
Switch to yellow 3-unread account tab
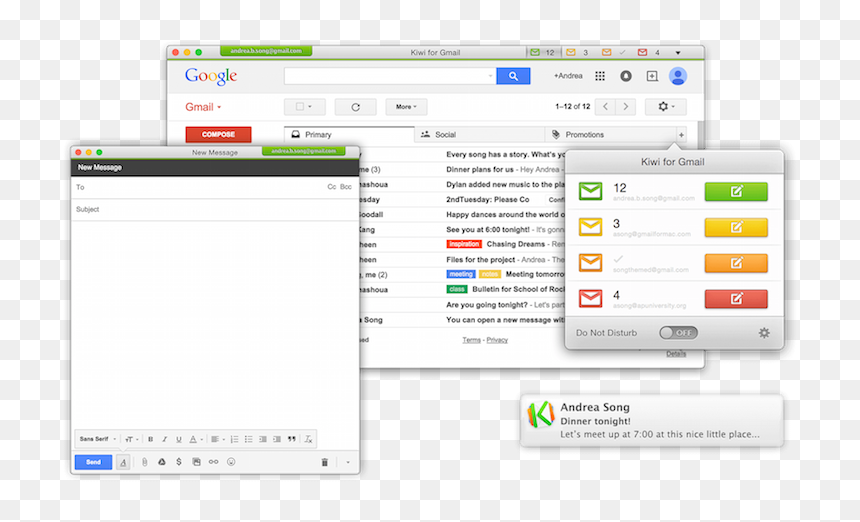point(578,53)
